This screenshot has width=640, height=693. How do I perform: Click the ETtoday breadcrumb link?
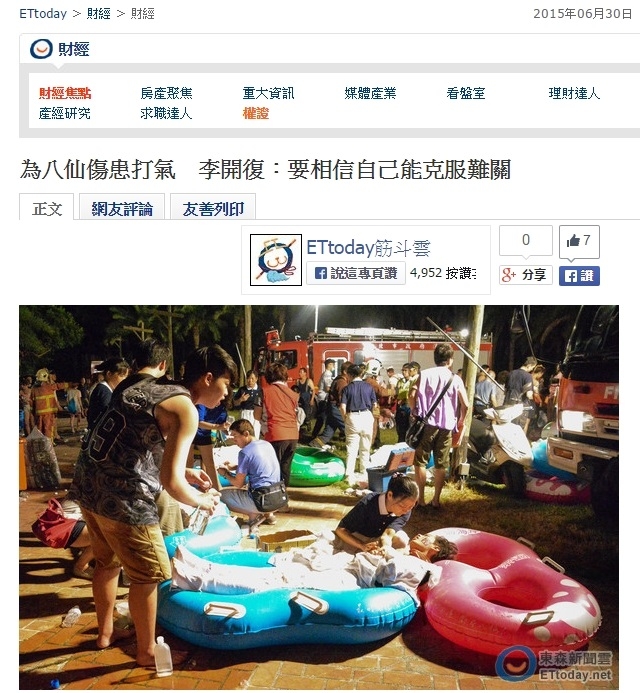[43, 14]
